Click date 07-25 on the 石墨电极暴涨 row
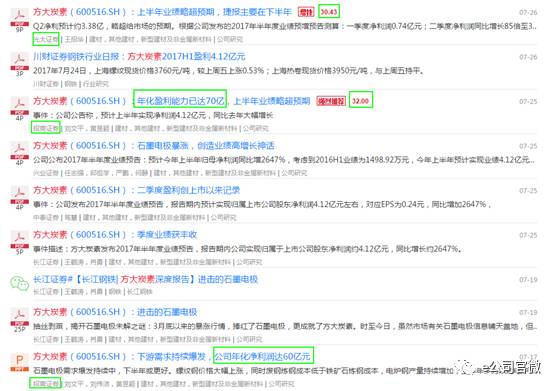The width and height of the screenshot is (558, 391). pyautogui.click(x=528, y=146)
